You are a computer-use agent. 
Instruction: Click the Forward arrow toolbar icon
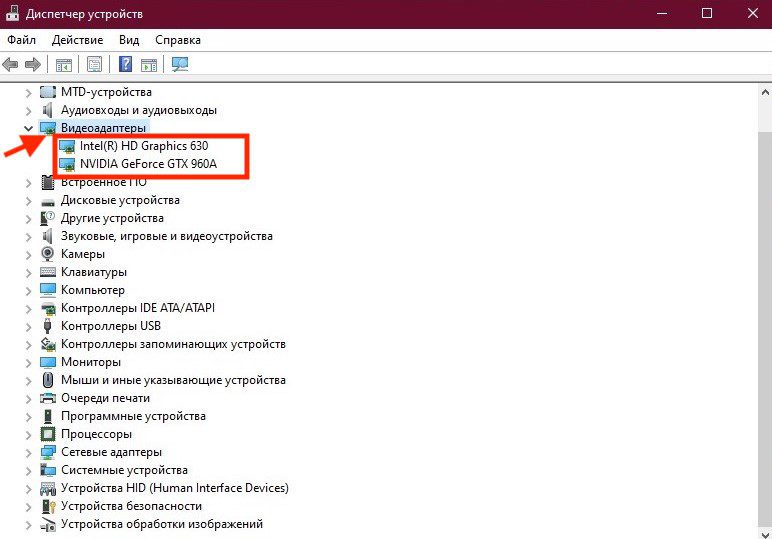(x=32, y=64)
